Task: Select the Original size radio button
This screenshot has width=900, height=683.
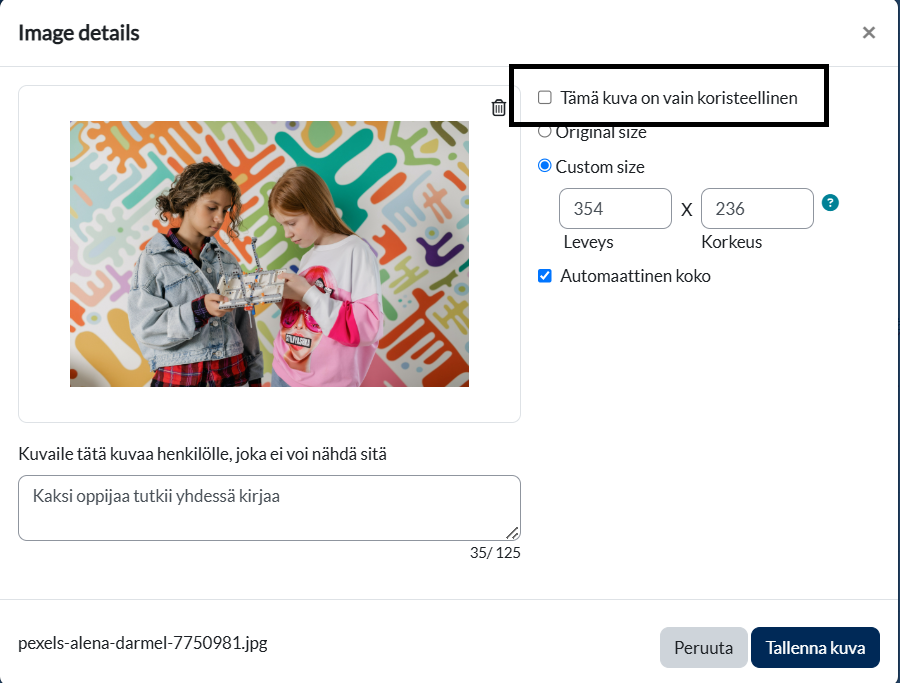Action: tap(545, 131)
